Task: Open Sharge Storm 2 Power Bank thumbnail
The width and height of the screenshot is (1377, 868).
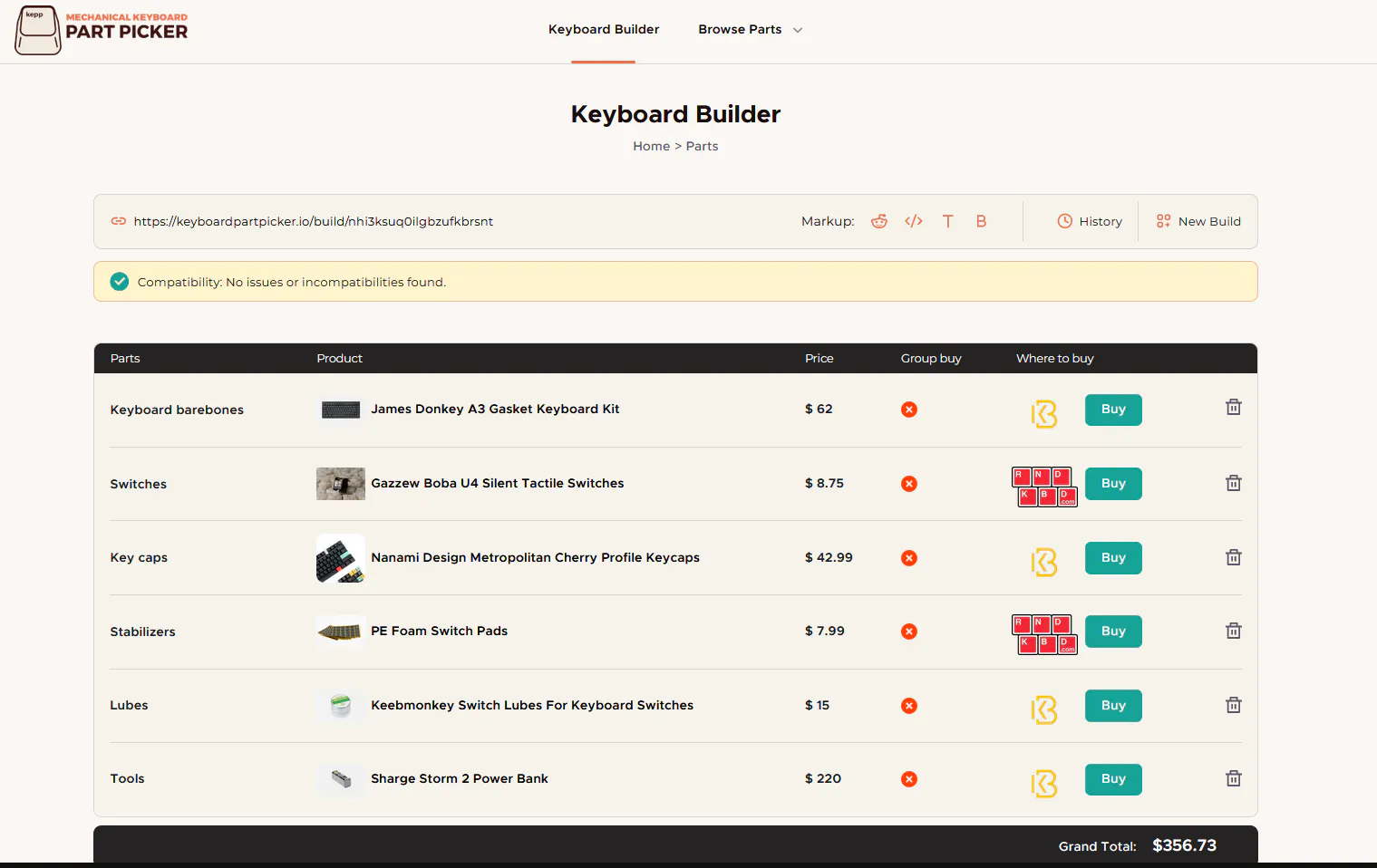Action: pyautogui.click(x=341, y=779)
